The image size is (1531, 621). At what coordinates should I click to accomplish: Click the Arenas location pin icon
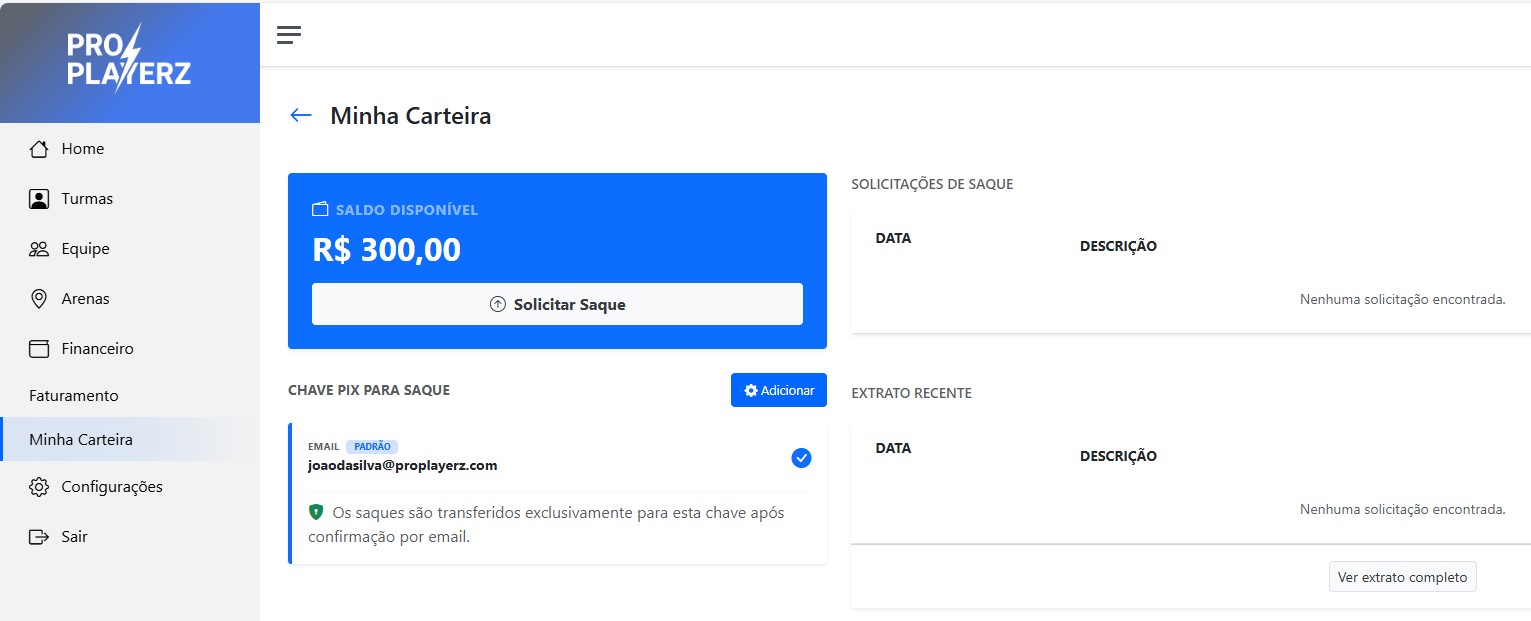[39, 299]
